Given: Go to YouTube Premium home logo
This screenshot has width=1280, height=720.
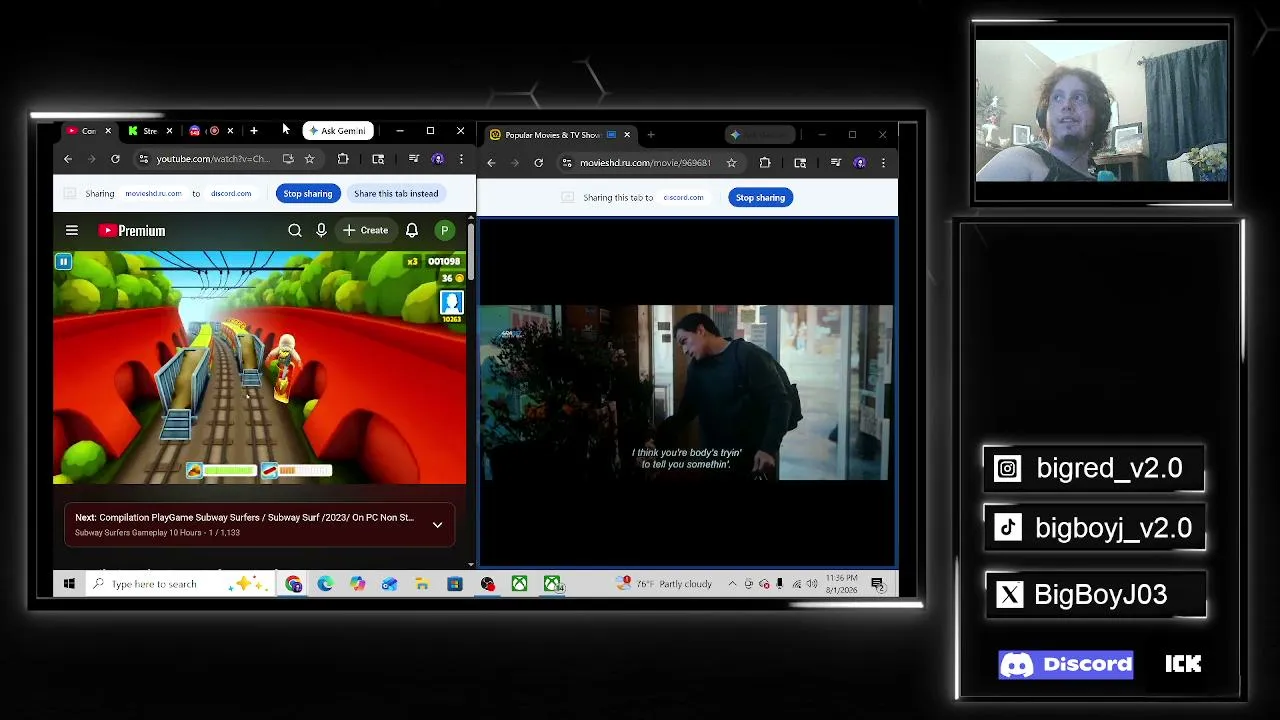Looking at the screenshot, I should (132, 231).
